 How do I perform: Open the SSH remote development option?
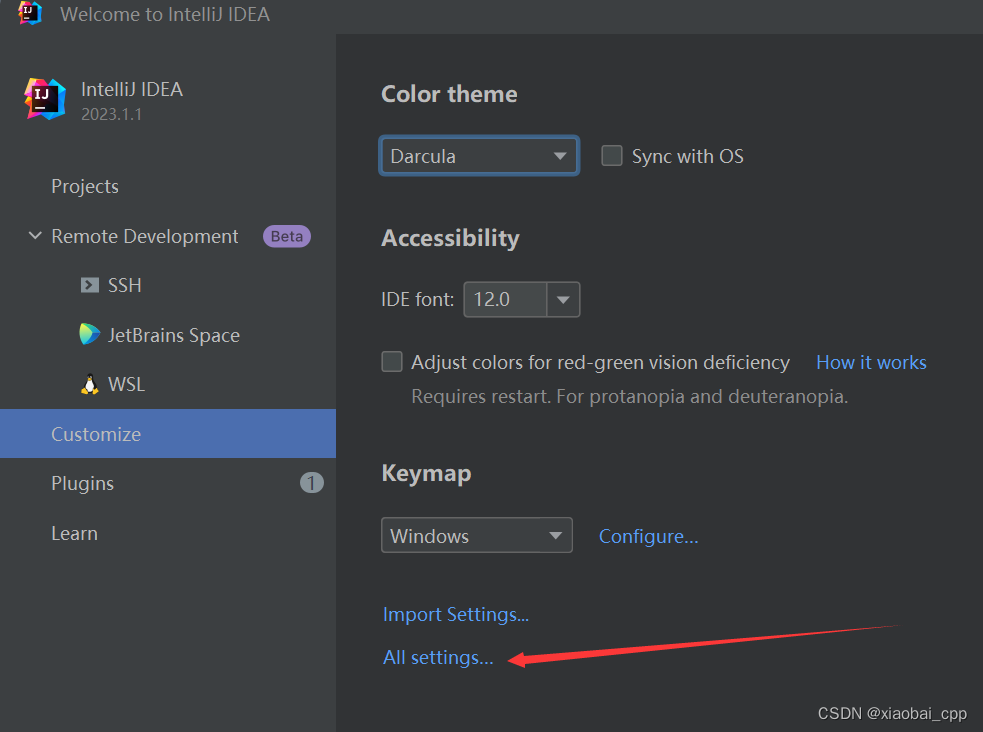125,285
